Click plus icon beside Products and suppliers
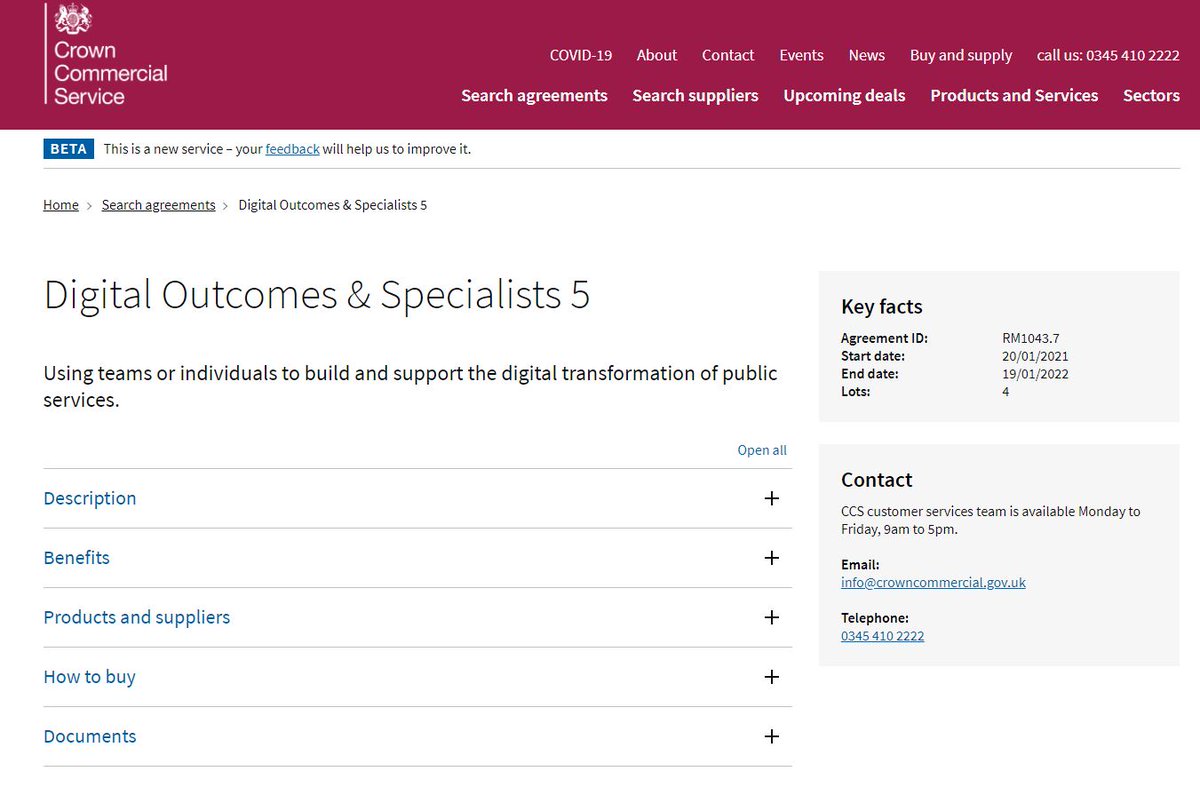Screen dimensions: 1200x803 771,617
